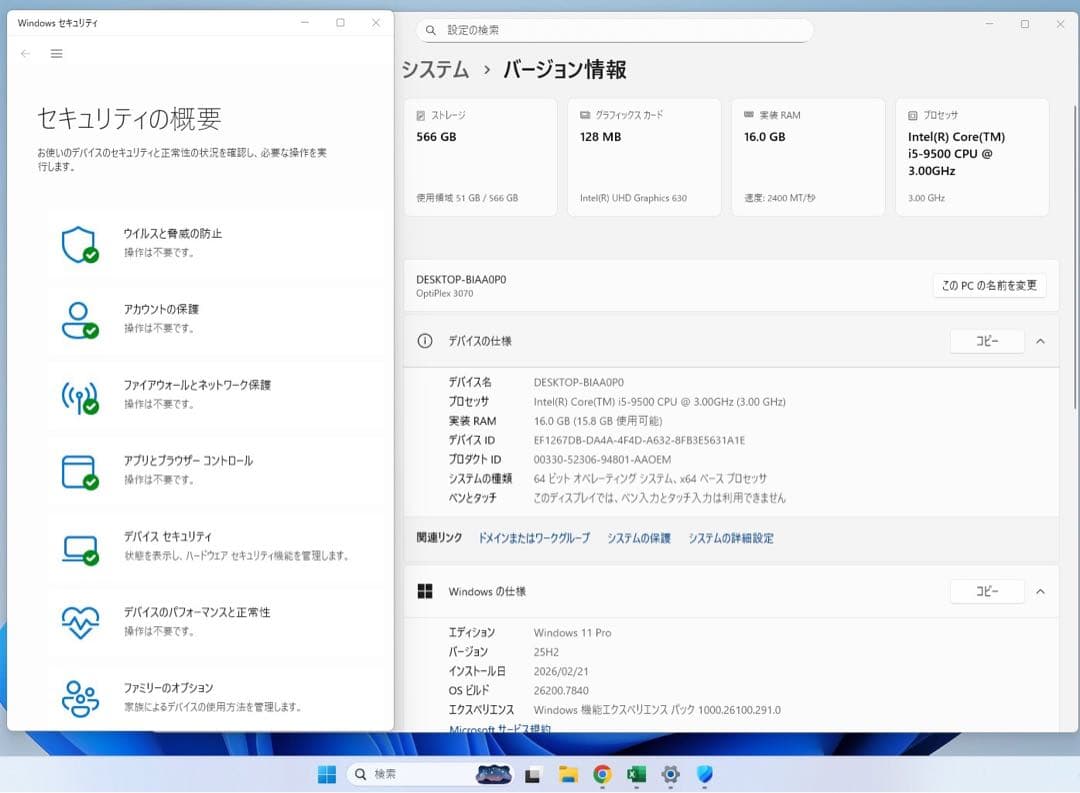
Task: Open virus and threat protection shield icon
Action: (80, 245)
